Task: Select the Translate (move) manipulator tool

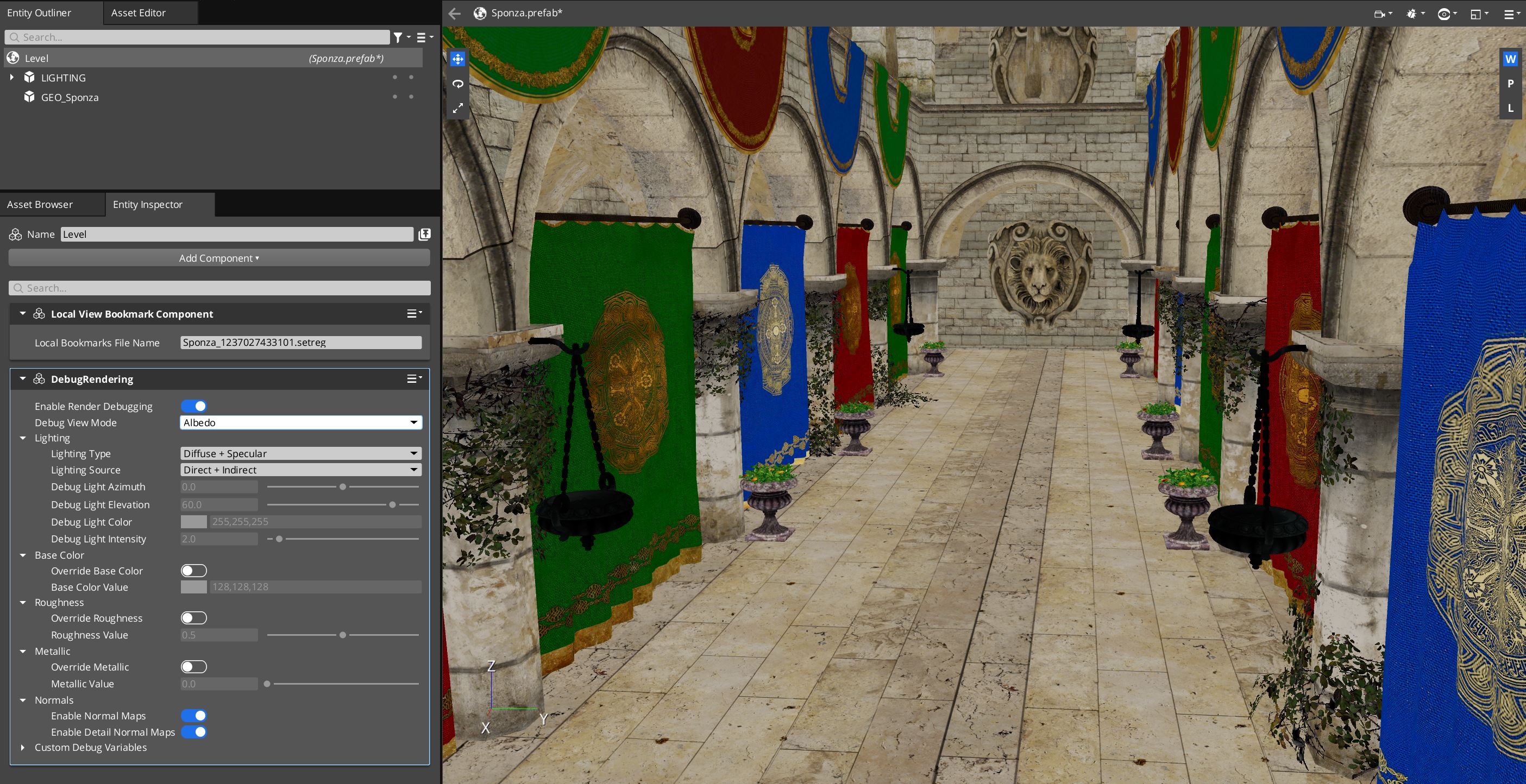Action: point(457,59)
